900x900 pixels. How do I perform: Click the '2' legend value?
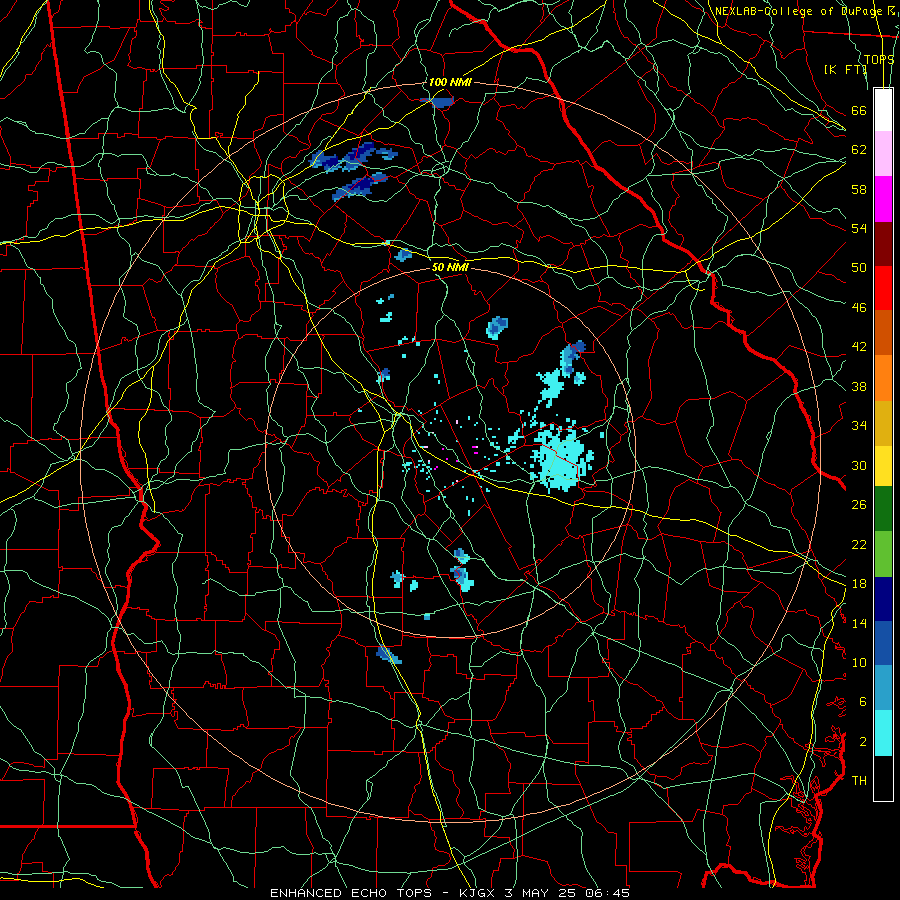pos(863,742)
